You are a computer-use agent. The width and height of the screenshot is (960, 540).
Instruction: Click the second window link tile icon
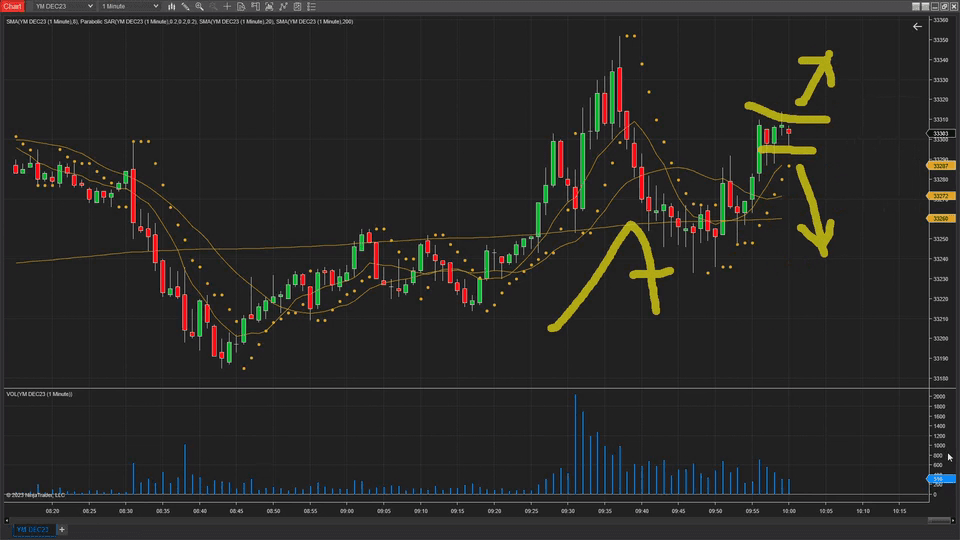coord(926,6)
